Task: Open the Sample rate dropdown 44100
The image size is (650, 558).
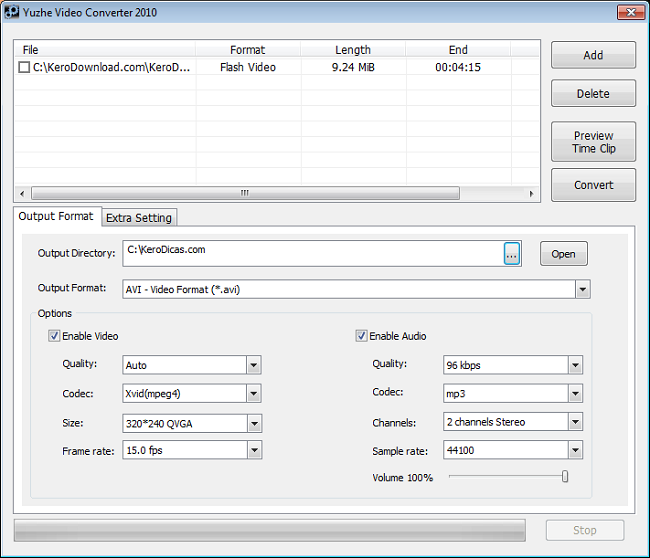Action: (x=575, y=450)
